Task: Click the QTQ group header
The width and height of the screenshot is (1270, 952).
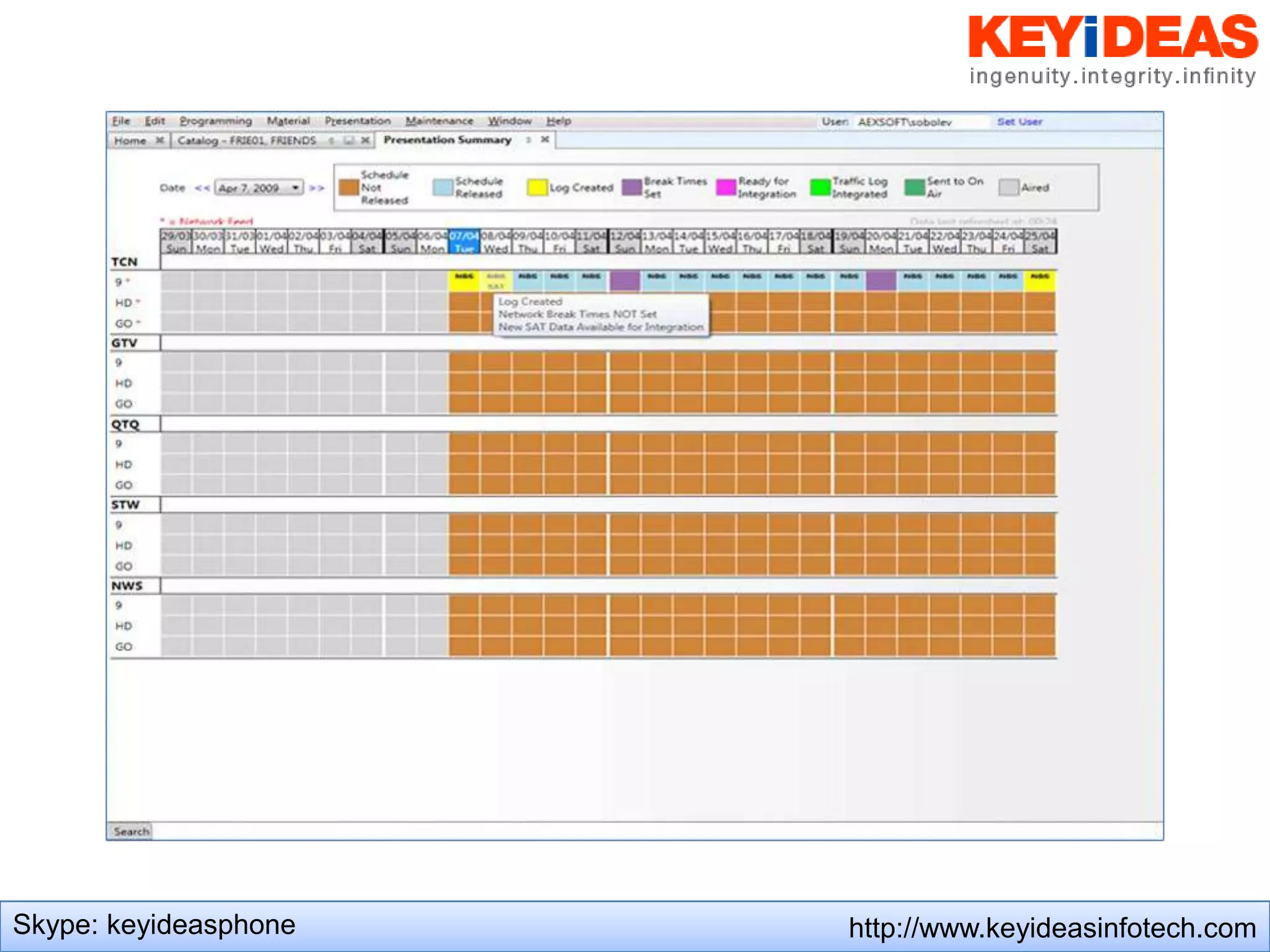Action: tap(126, 425)
